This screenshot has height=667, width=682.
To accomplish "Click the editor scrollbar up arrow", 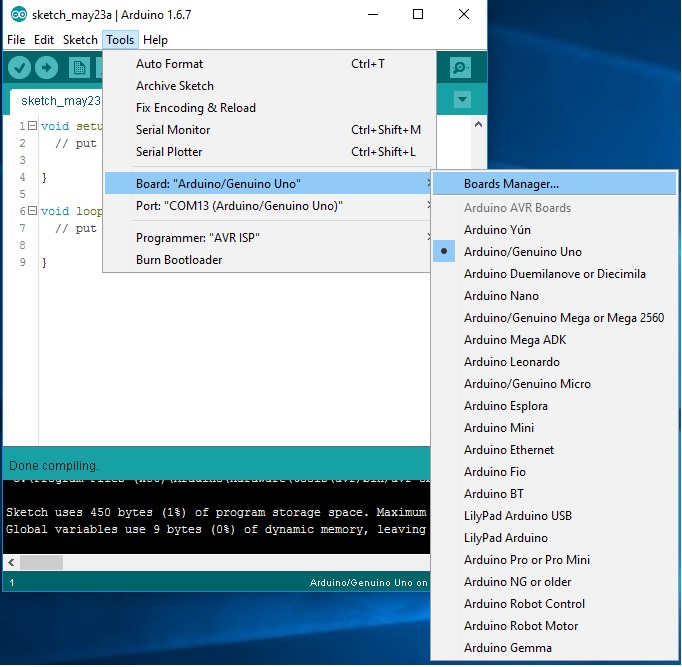I will coord(478,124).
